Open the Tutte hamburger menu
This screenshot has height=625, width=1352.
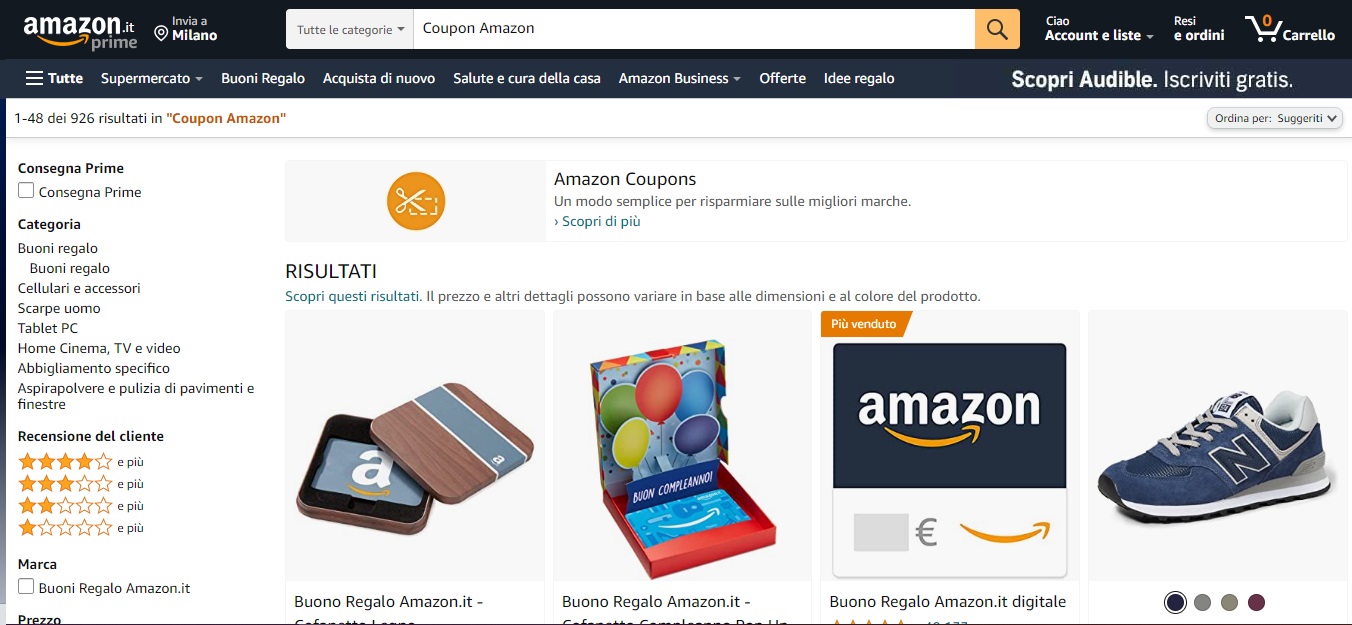click(54, 78)
